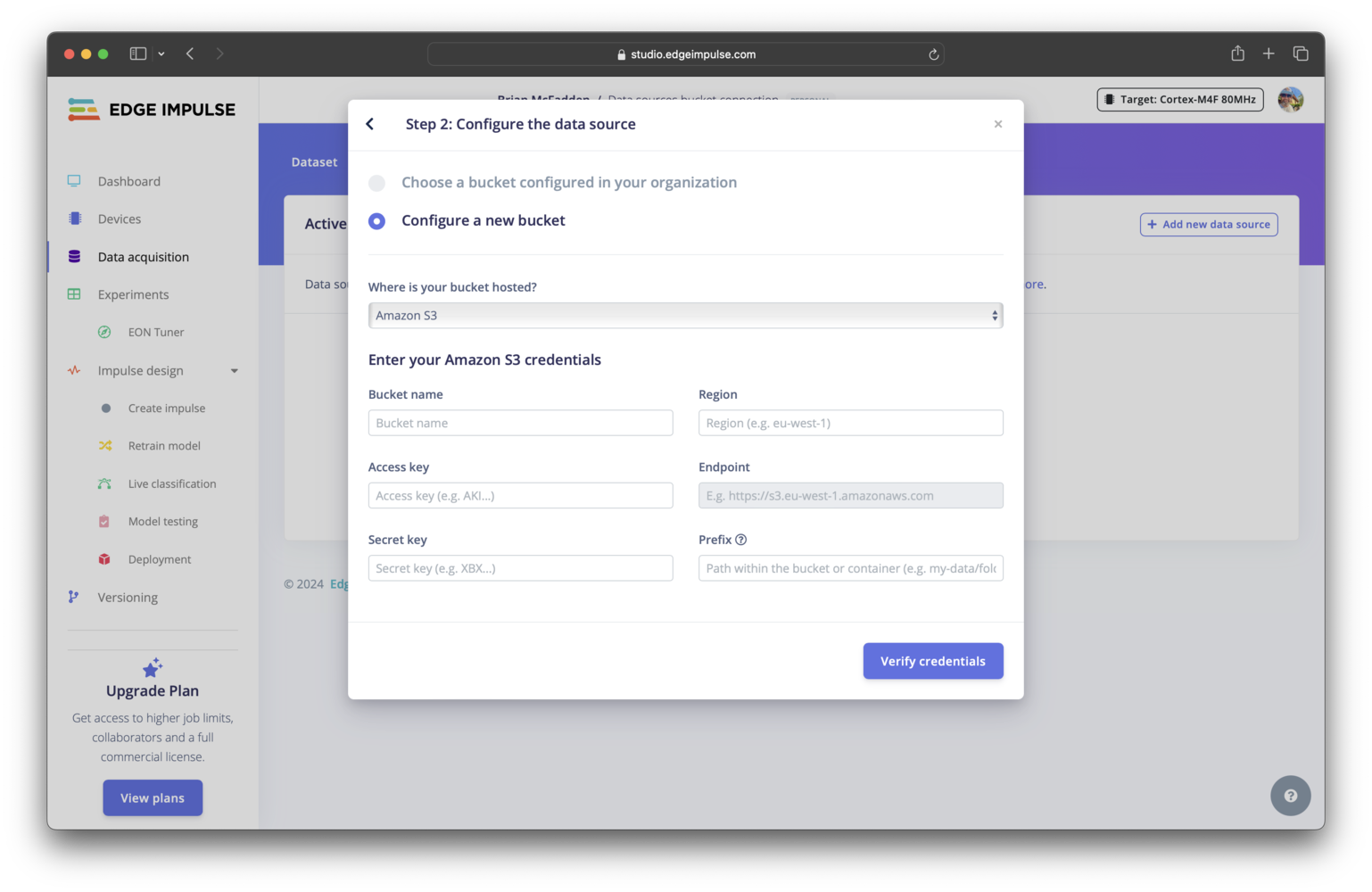The height and width of the screenshot is (892, 1372).
Task: Select Configure a new bucket radio
Action: tap(377, 220)
